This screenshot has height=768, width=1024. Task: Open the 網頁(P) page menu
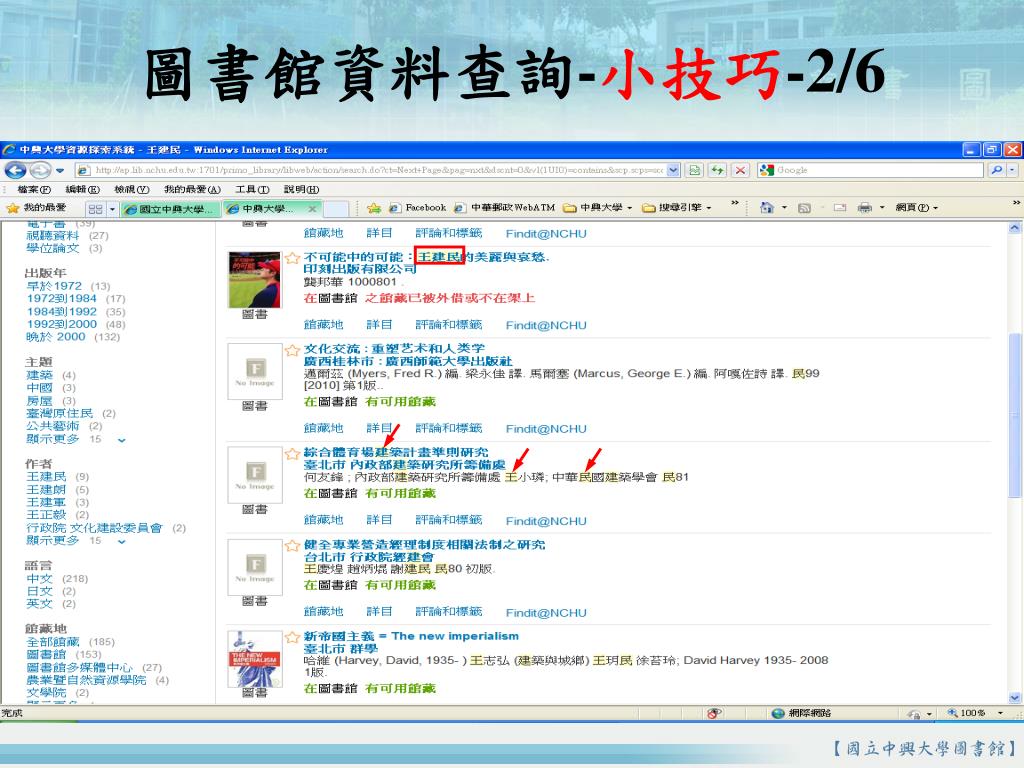point(917,208)
